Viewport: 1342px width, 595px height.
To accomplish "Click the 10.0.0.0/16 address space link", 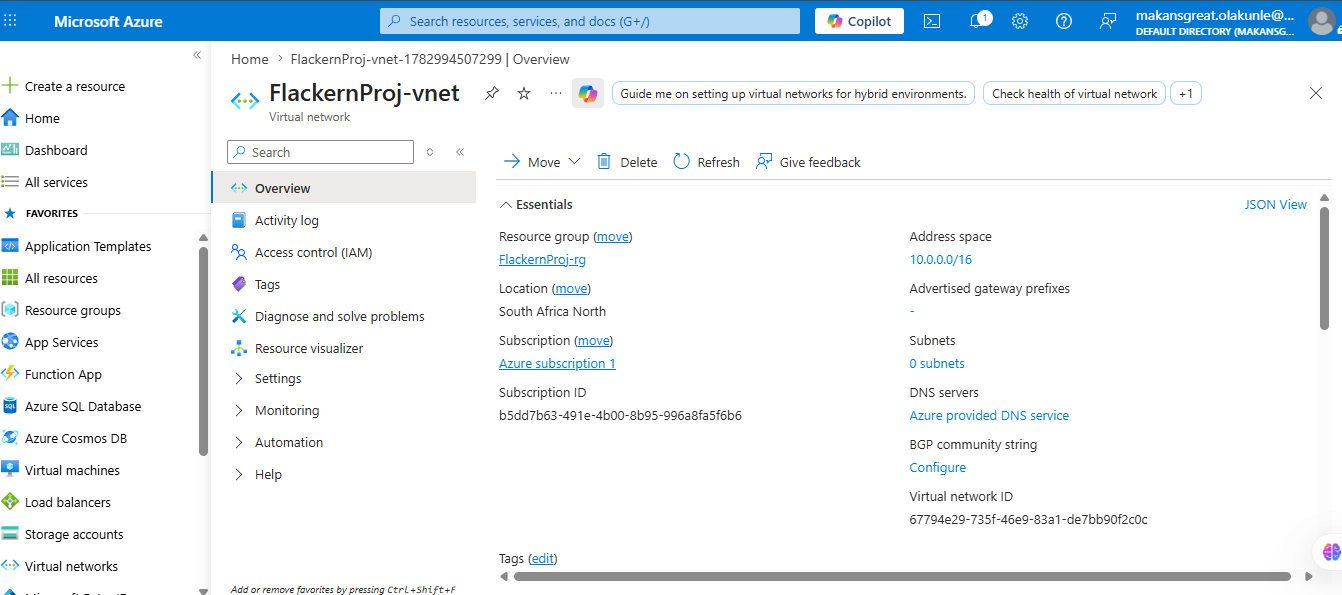I will [x=940, y=259].
